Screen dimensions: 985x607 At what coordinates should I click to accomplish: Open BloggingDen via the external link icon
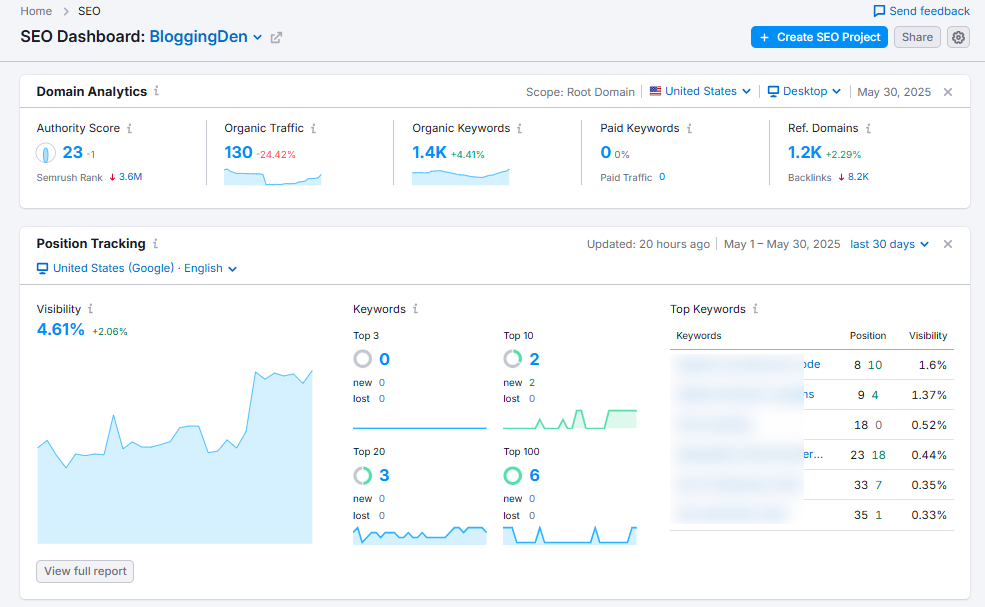[275, 36]
